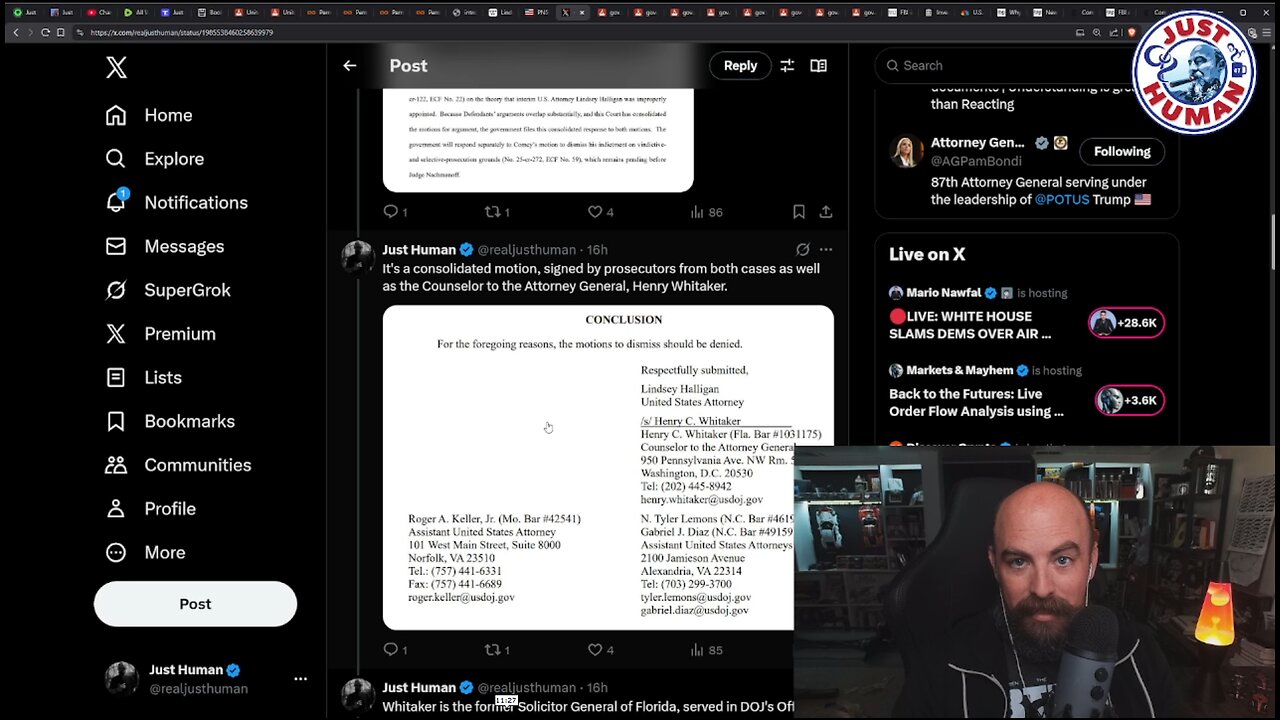Open @realjusthuman handle on motion tweet
1280x720 pixels.
pos(526,250)
